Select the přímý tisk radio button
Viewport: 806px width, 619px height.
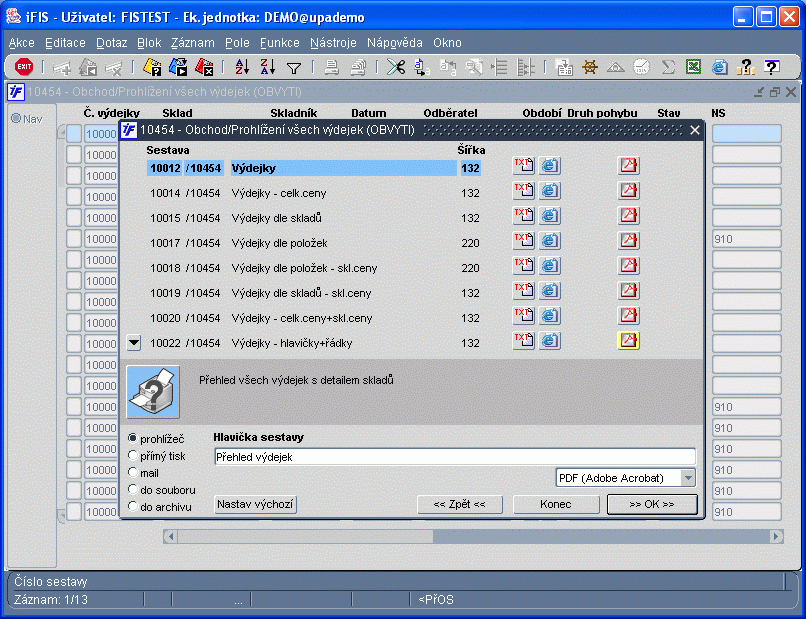(133, 456)
